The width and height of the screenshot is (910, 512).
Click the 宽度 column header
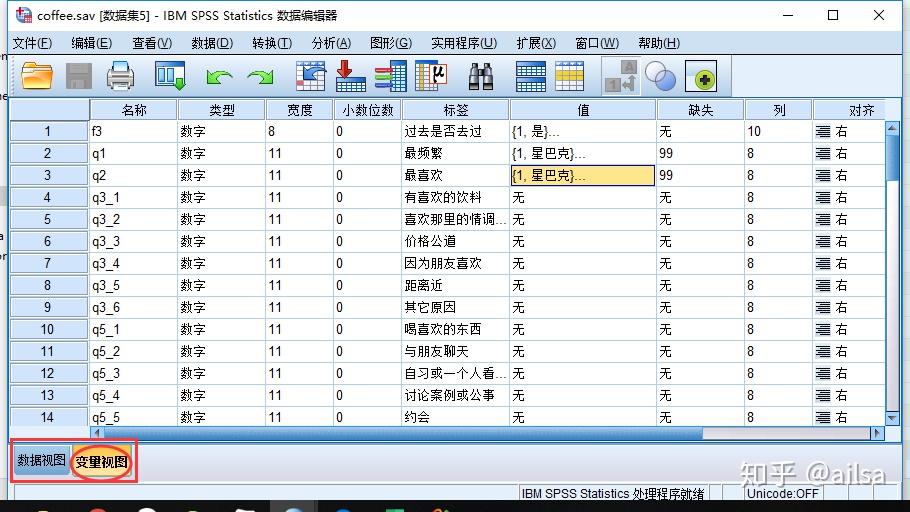(299, 110)
